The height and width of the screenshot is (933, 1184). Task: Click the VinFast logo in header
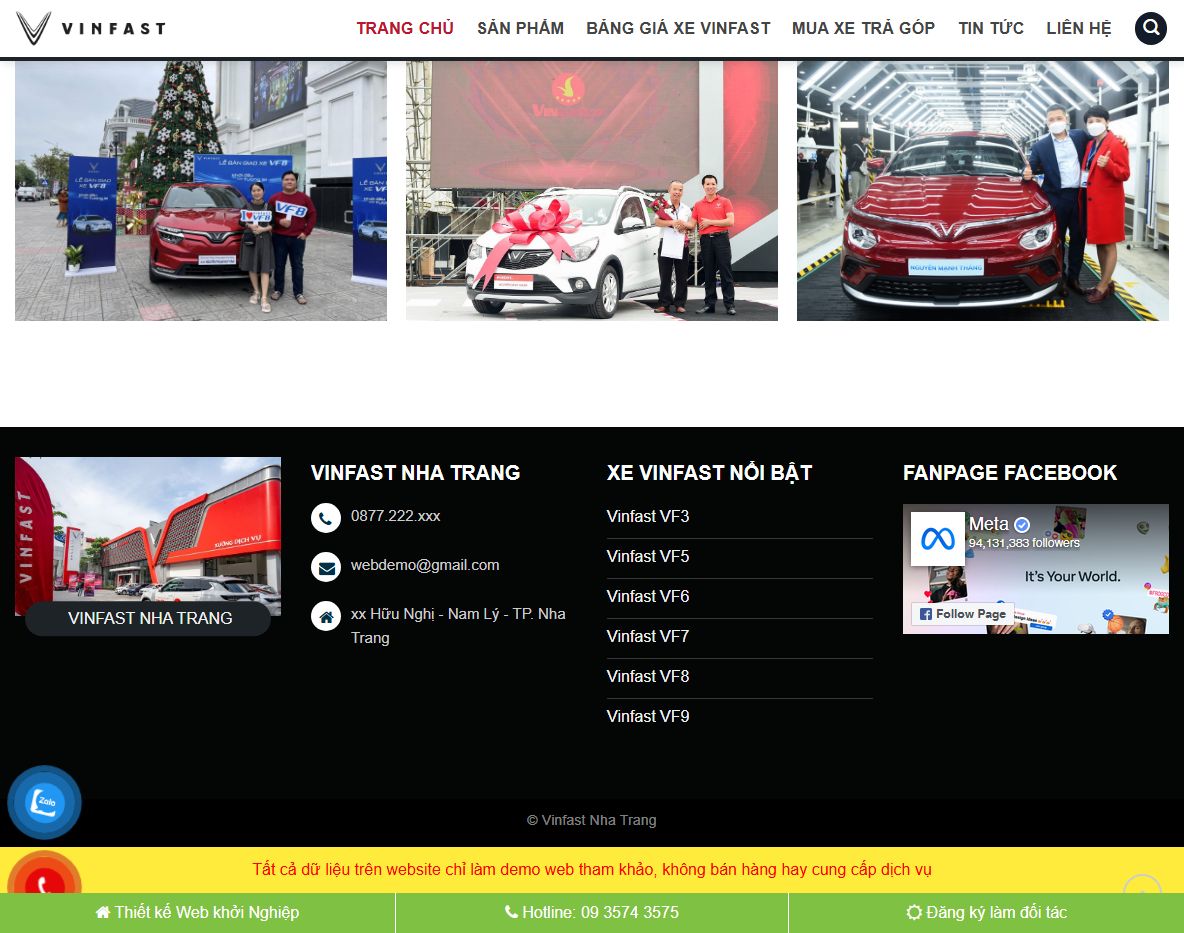coord(91,28)
